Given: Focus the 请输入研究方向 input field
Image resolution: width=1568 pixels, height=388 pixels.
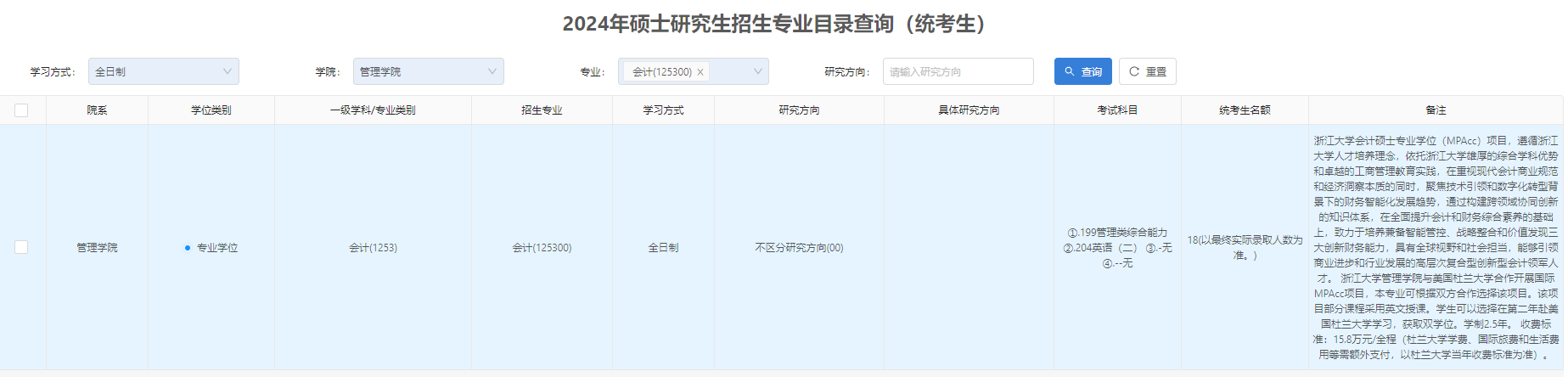Looking at the screenshot, I should (958, 72).
